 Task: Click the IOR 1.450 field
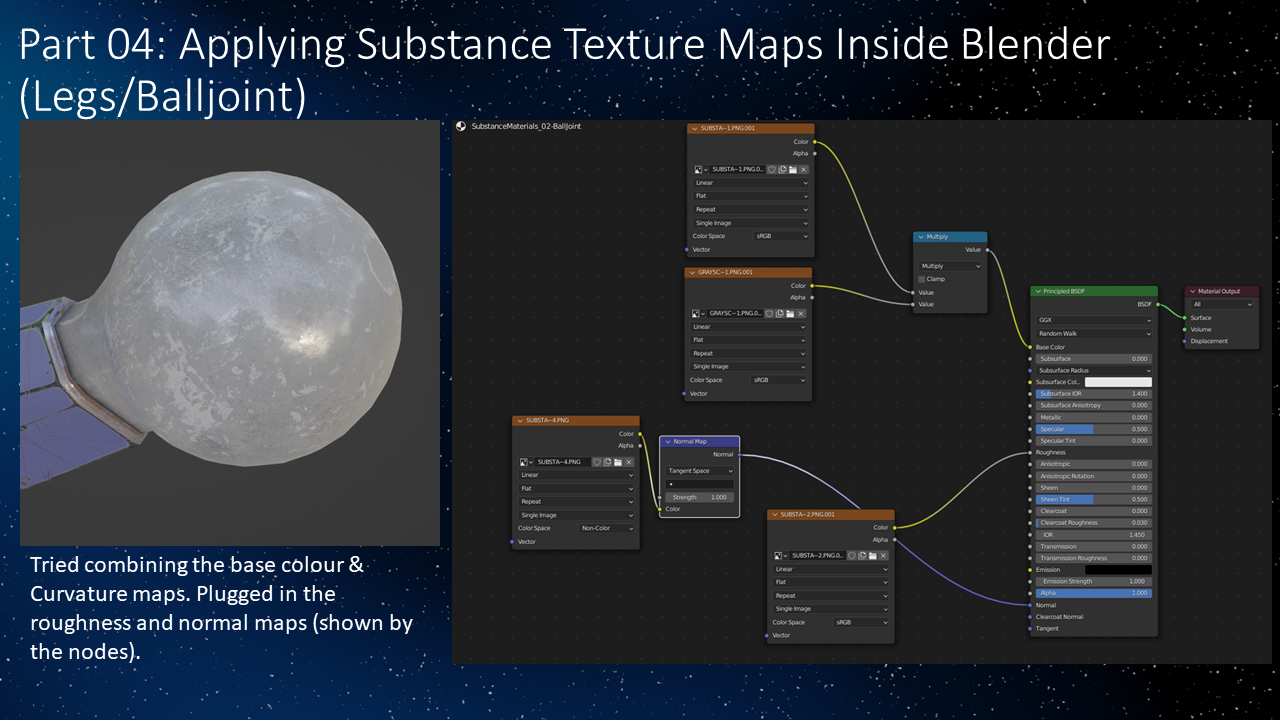pyautogui.click(x=1094, y=535)
